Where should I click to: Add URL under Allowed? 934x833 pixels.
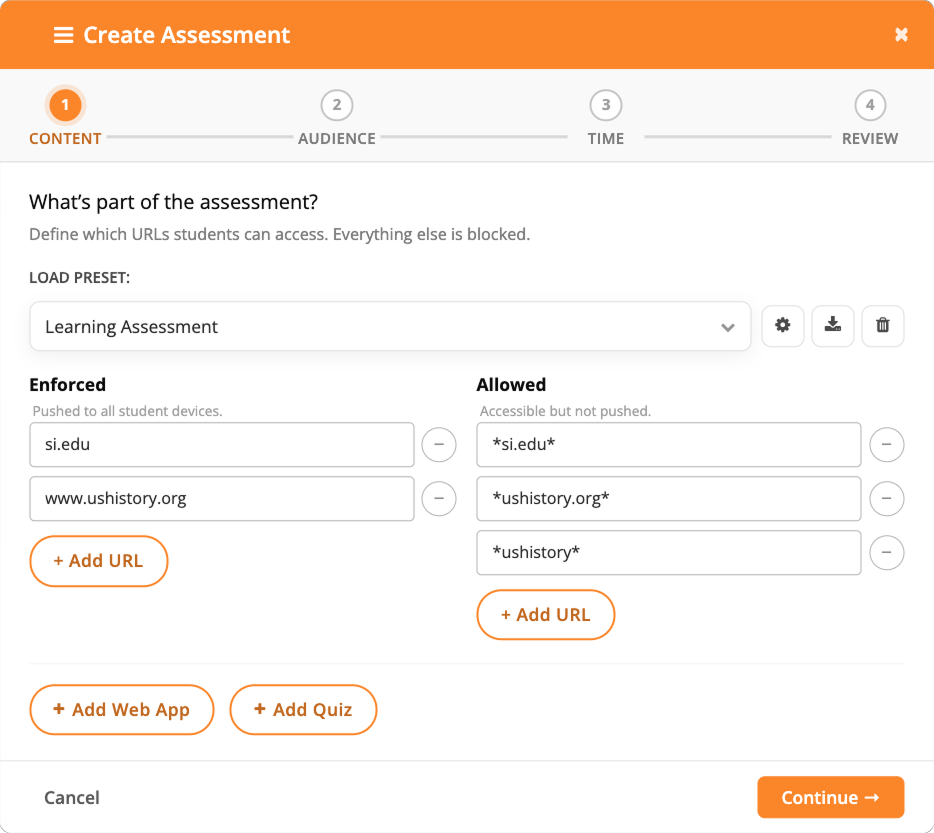coord(546,614)
